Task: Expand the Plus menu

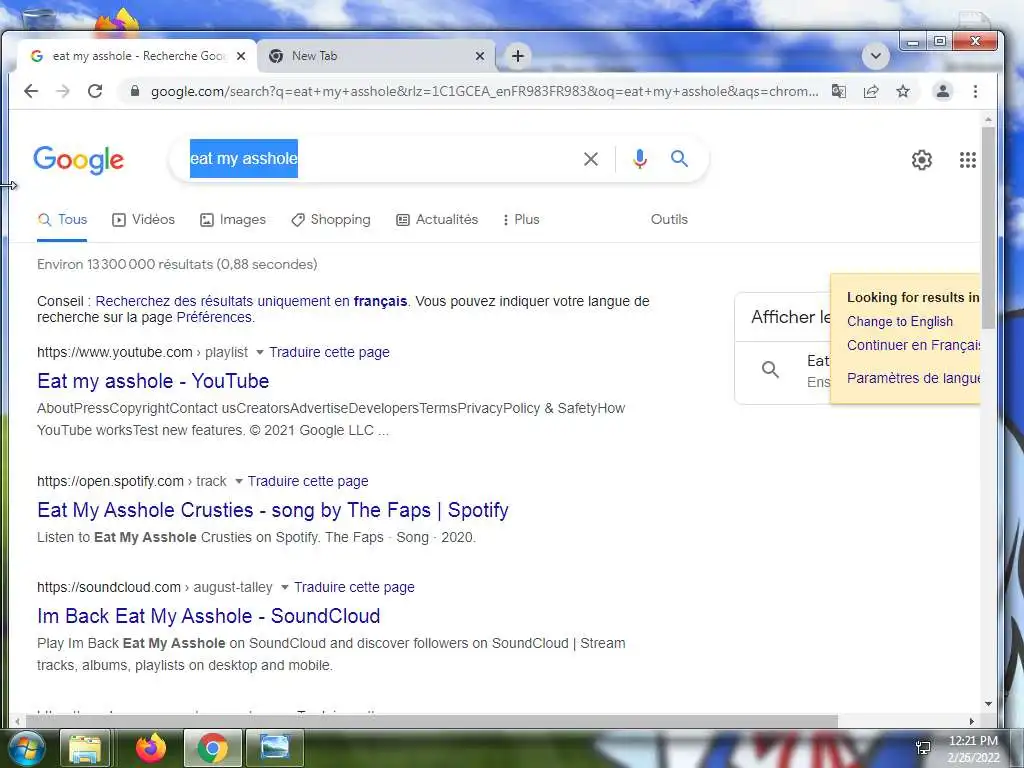Action: coord(520,219)
